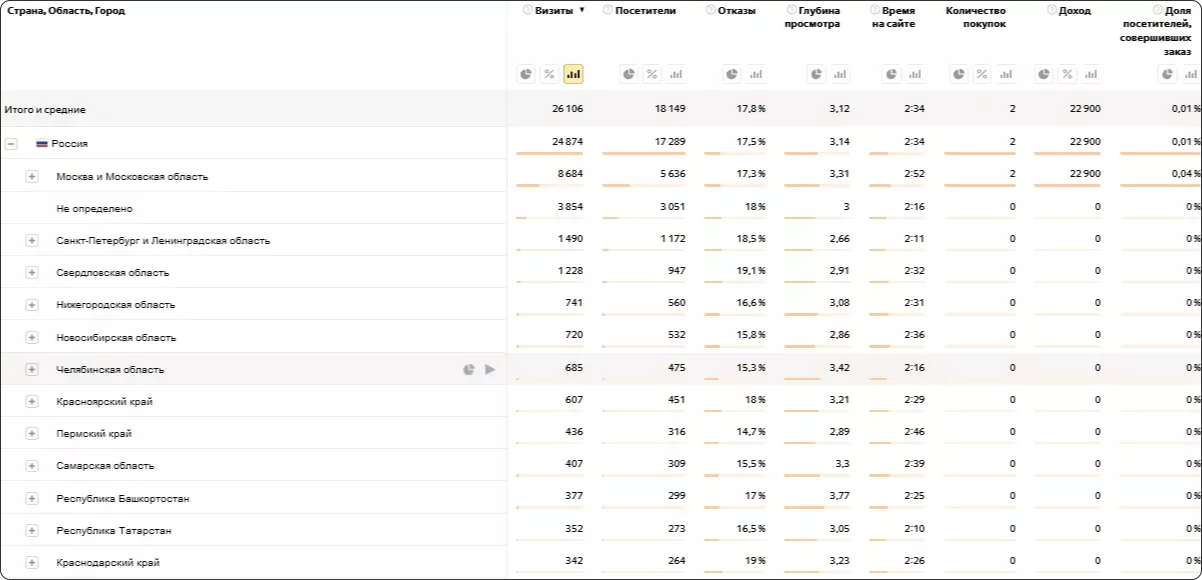Sort table by Отказы column header
The image size is (1202, 580).
point(736,11)
